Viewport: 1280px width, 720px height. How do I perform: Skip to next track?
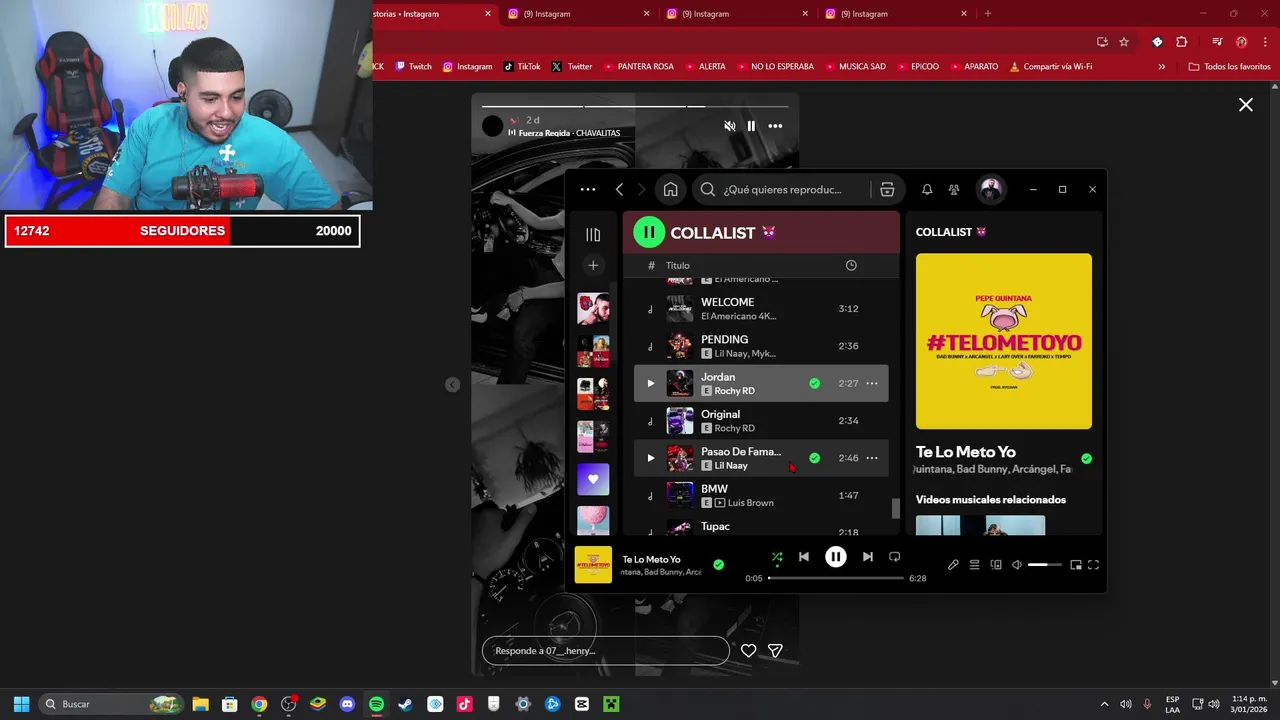click(867, 557)
